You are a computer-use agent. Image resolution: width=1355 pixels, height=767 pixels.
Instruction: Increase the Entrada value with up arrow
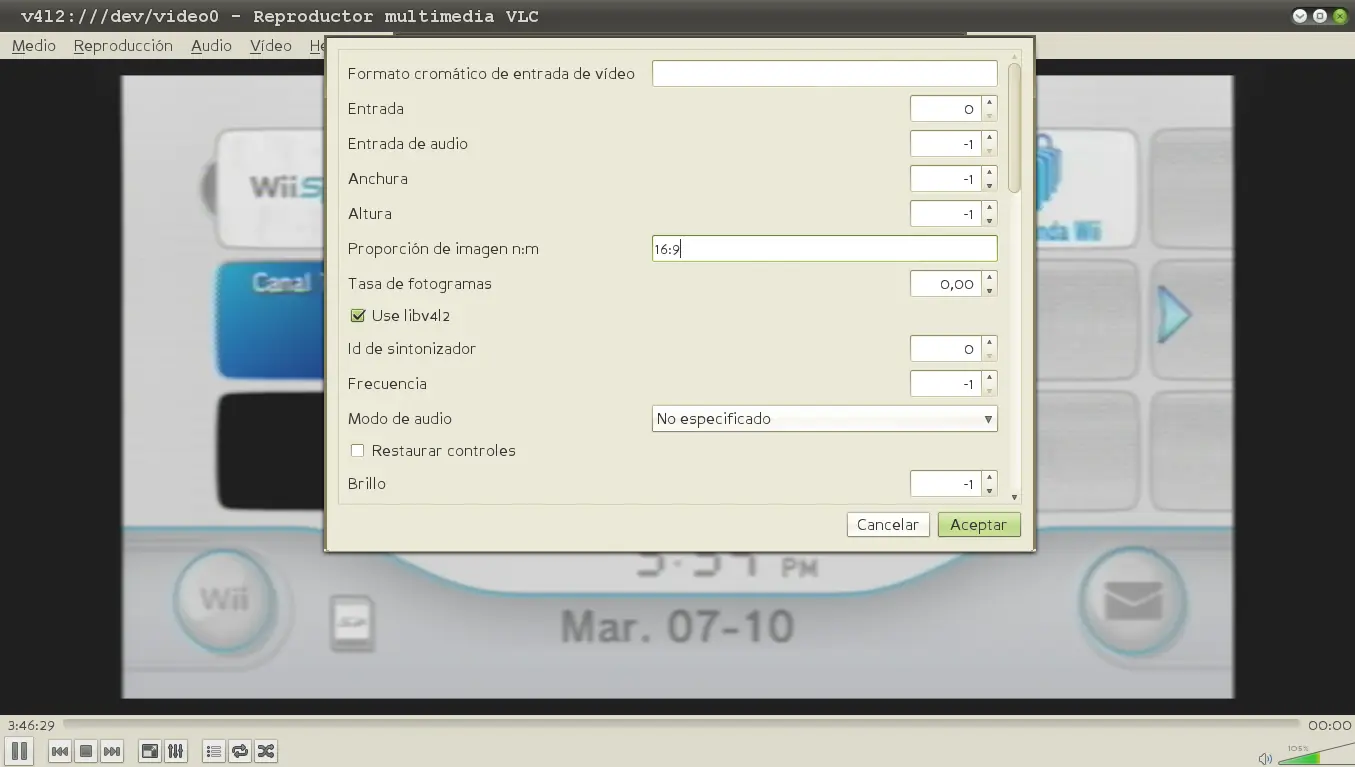[x=989, y=102]
